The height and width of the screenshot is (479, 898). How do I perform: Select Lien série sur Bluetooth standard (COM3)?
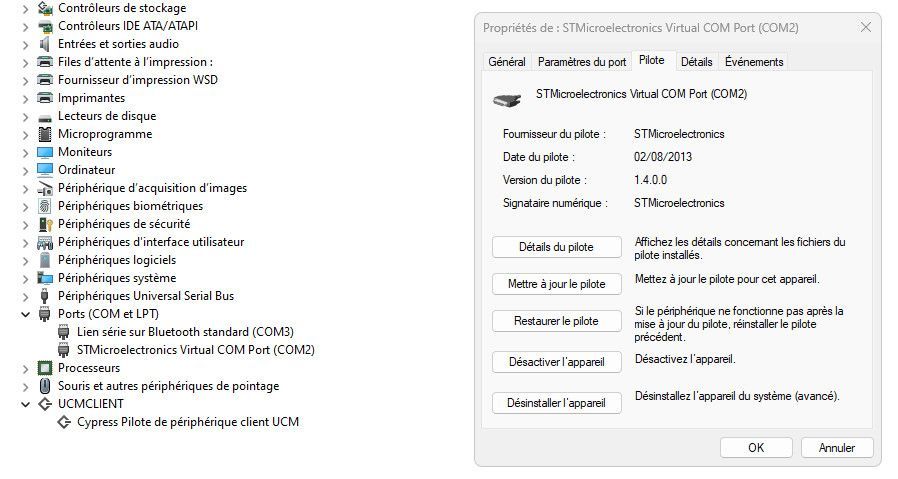click(185, 332)
